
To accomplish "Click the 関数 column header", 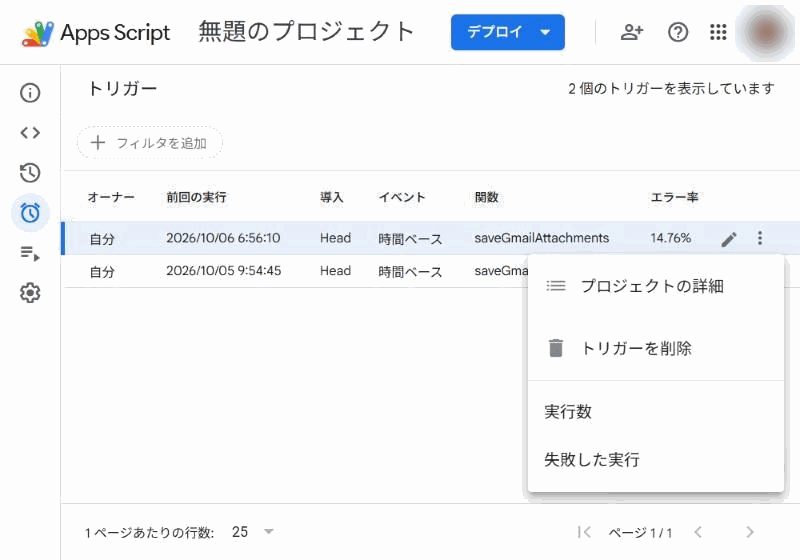I will [486, 197].
